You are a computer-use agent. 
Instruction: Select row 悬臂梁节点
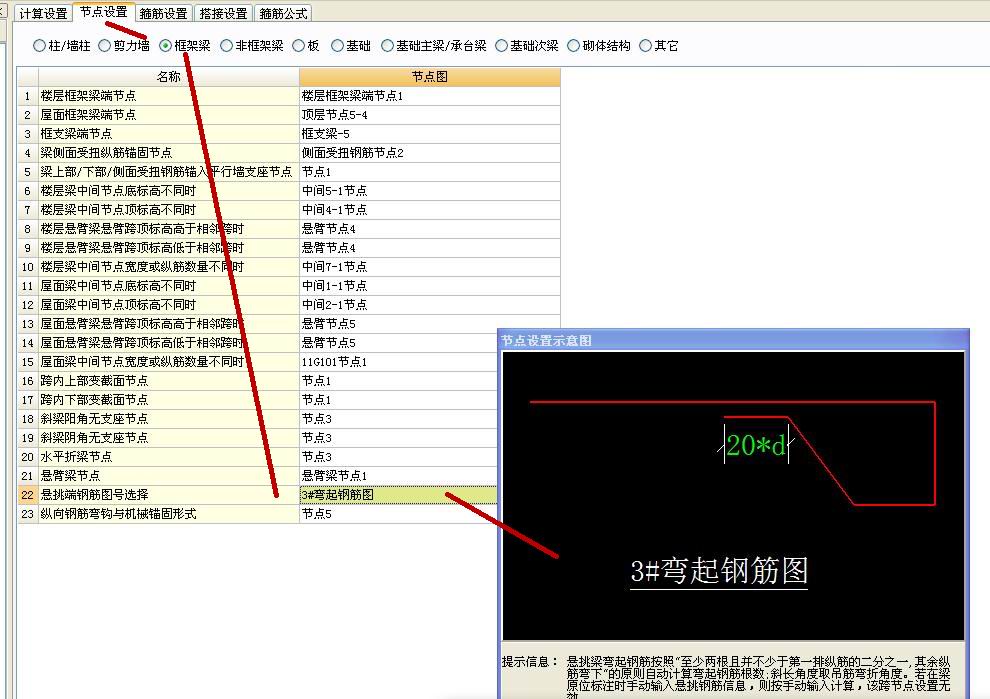pos(169,475)
